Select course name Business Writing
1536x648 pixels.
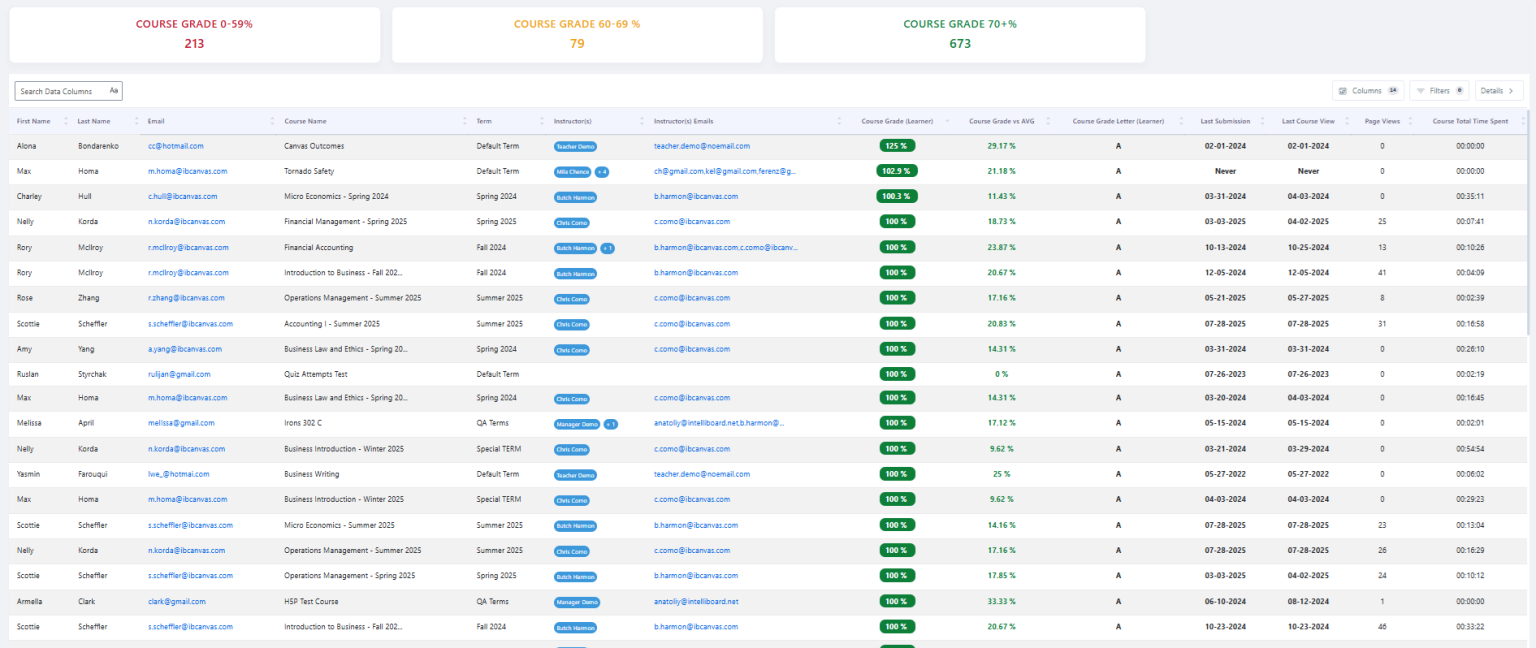[312, 475]
